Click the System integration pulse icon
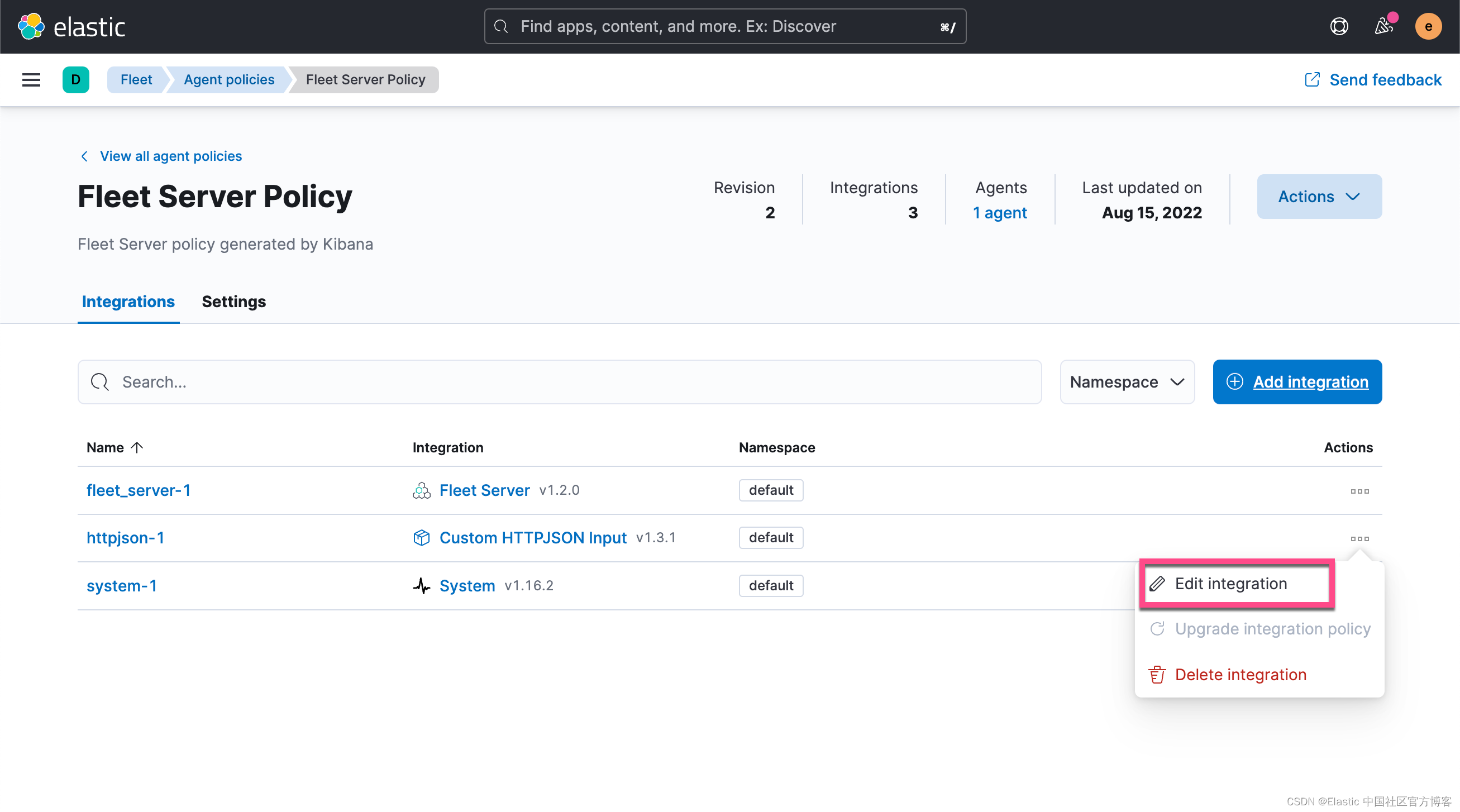This screenshot has height=812, width=1460. [422, 585]
